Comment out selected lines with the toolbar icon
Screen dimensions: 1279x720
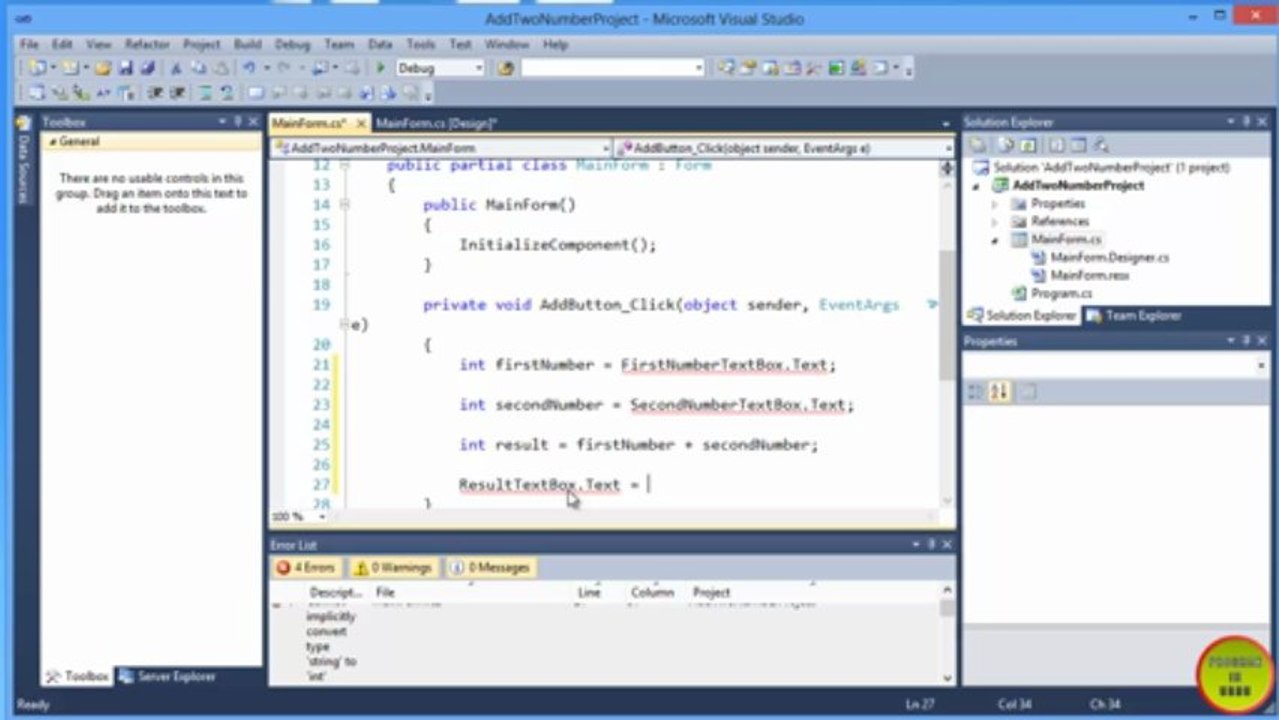(205, 93)
